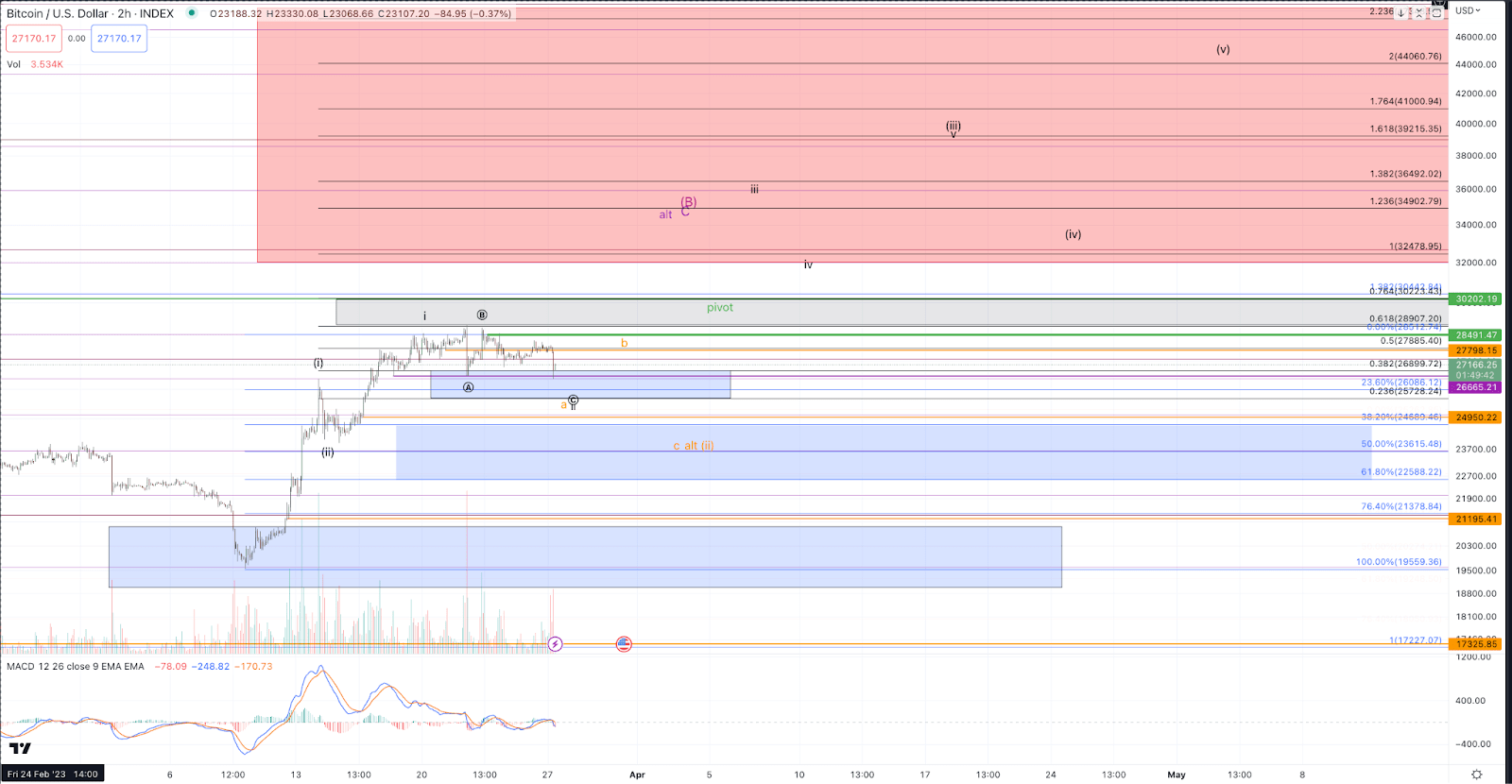The image size is (1512, 784).
Task: Click the green 30202.19 price tag
Action: point(1476,299)
